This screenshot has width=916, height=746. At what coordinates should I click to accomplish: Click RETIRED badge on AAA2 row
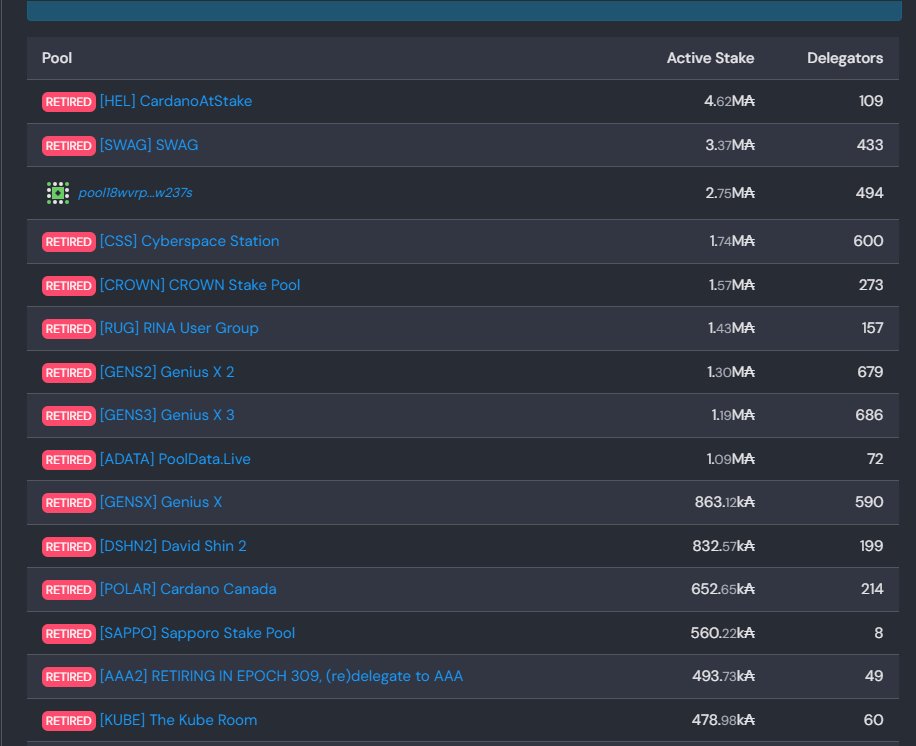click(x=68, y=676)
